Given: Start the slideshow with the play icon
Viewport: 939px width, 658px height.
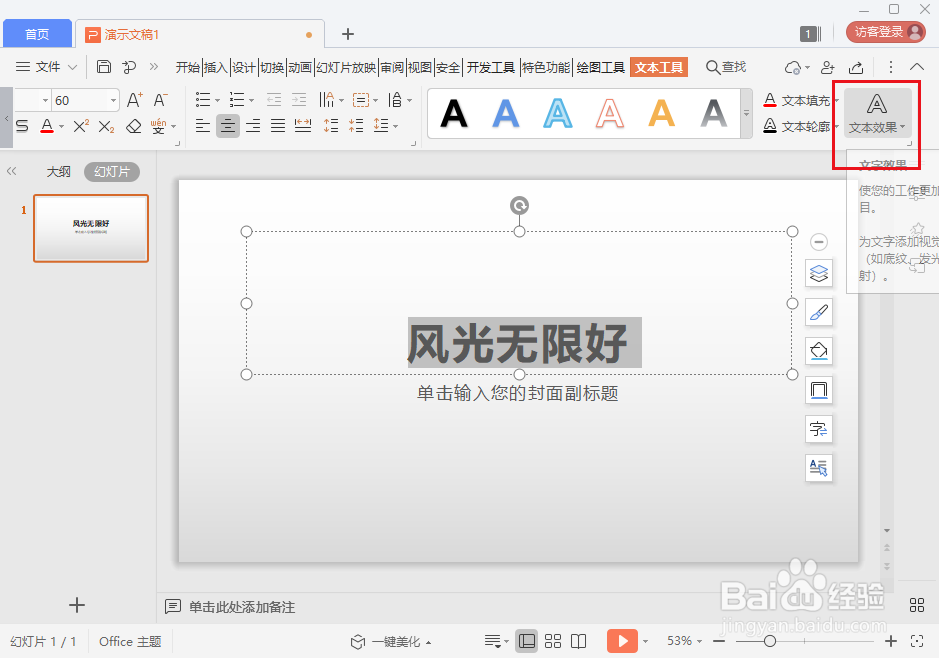Looking at the screenshot, I should [x=622, y=640].
